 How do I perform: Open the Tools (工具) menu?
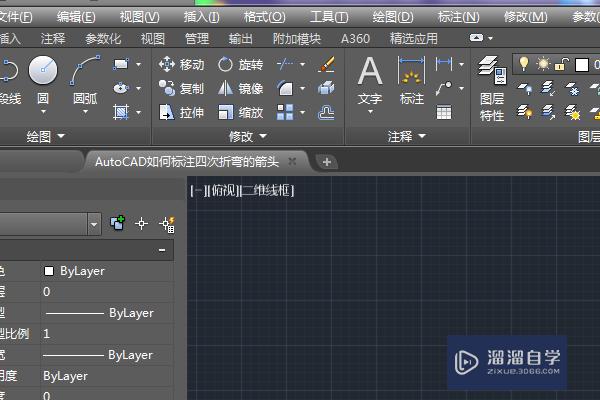(x=329, y=17)
